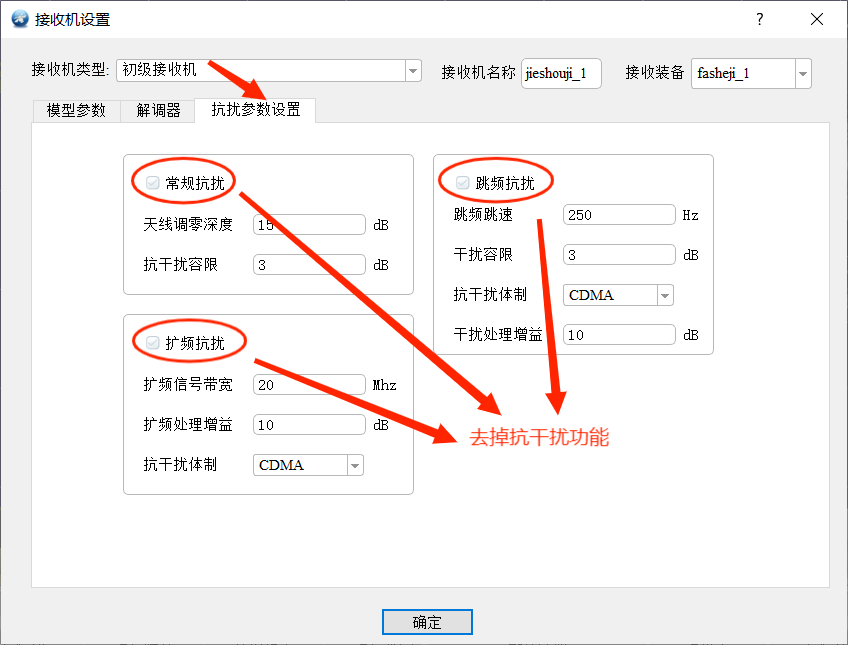Click the app icon in title bar
The image size is (848, 645).
(20, 19)
